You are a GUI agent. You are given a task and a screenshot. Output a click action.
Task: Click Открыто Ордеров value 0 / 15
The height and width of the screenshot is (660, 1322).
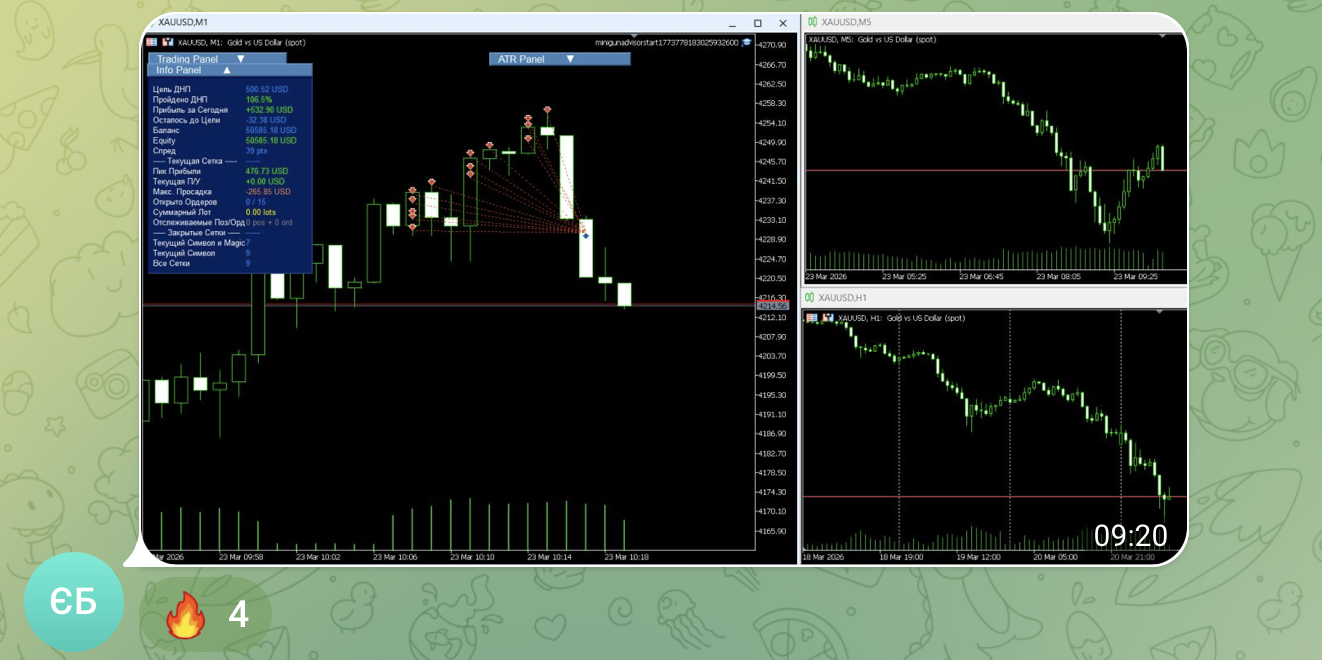pyautogui.click(x=255, y=202)
